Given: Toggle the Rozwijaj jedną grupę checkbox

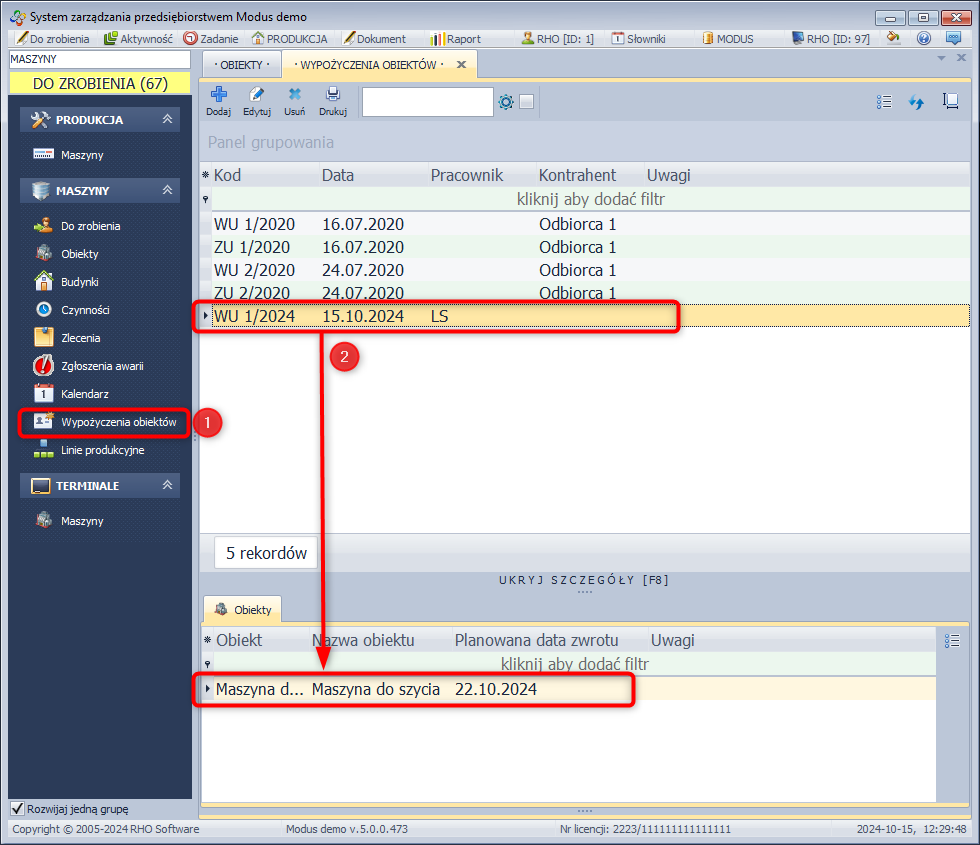Looking at the screenshot, I should (17, 809).
